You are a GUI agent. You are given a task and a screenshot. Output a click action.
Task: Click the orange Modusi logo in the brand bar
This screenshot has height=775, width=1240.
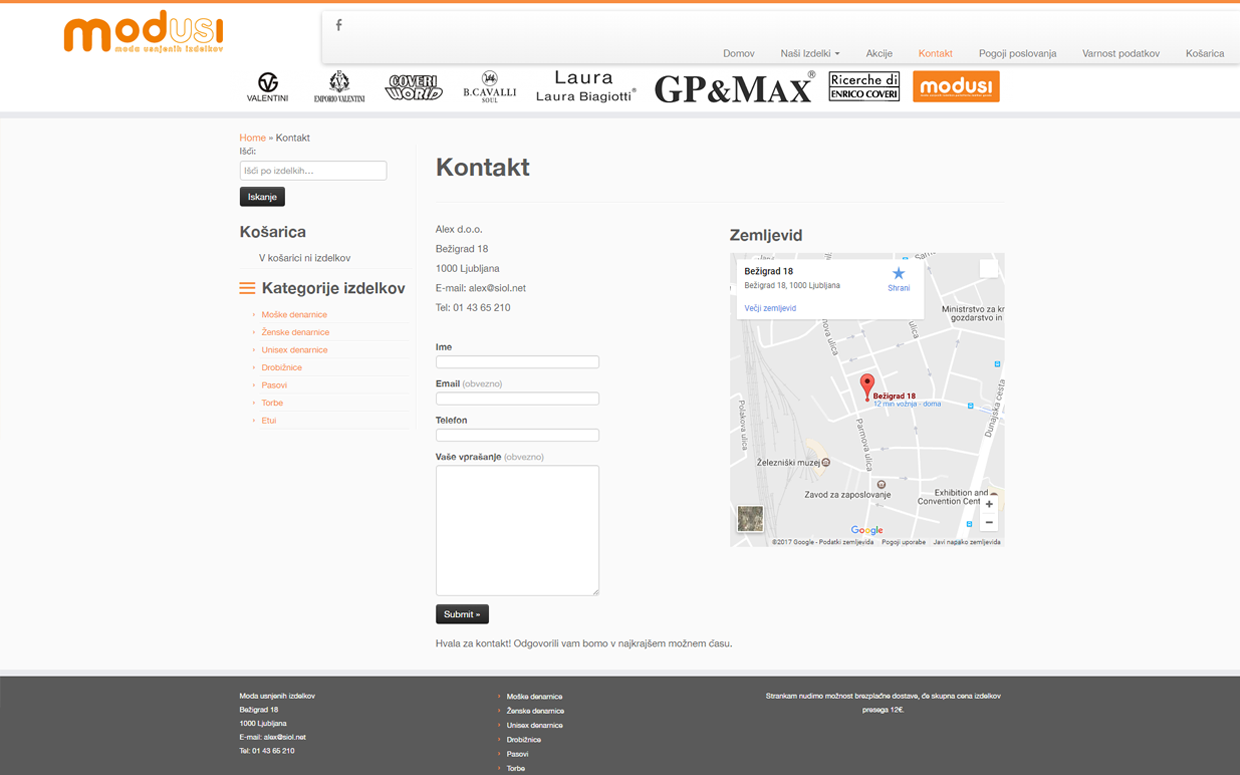955,86
